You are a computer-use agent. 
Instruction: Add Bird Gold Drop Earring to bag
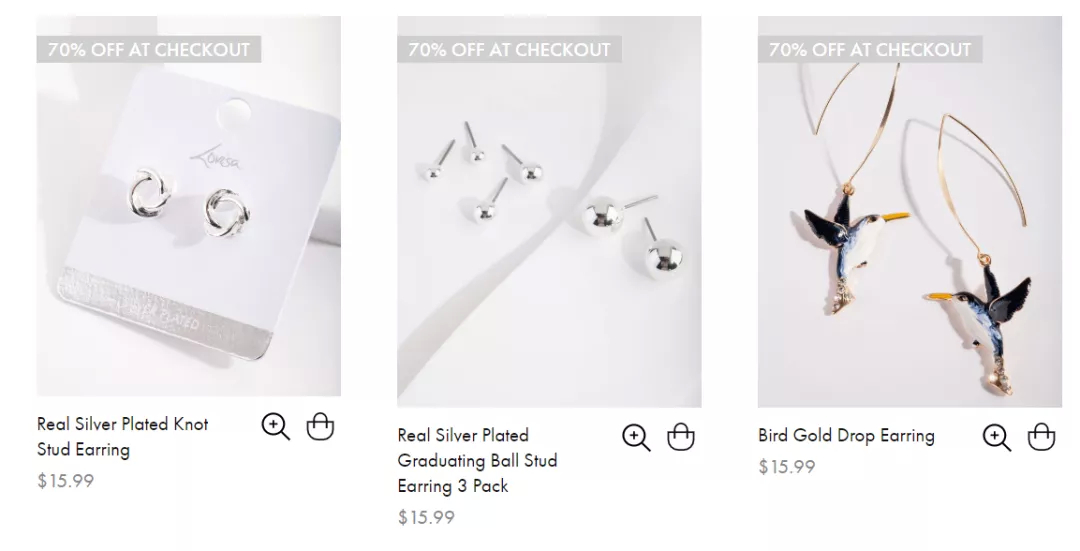click(1041, 437)
